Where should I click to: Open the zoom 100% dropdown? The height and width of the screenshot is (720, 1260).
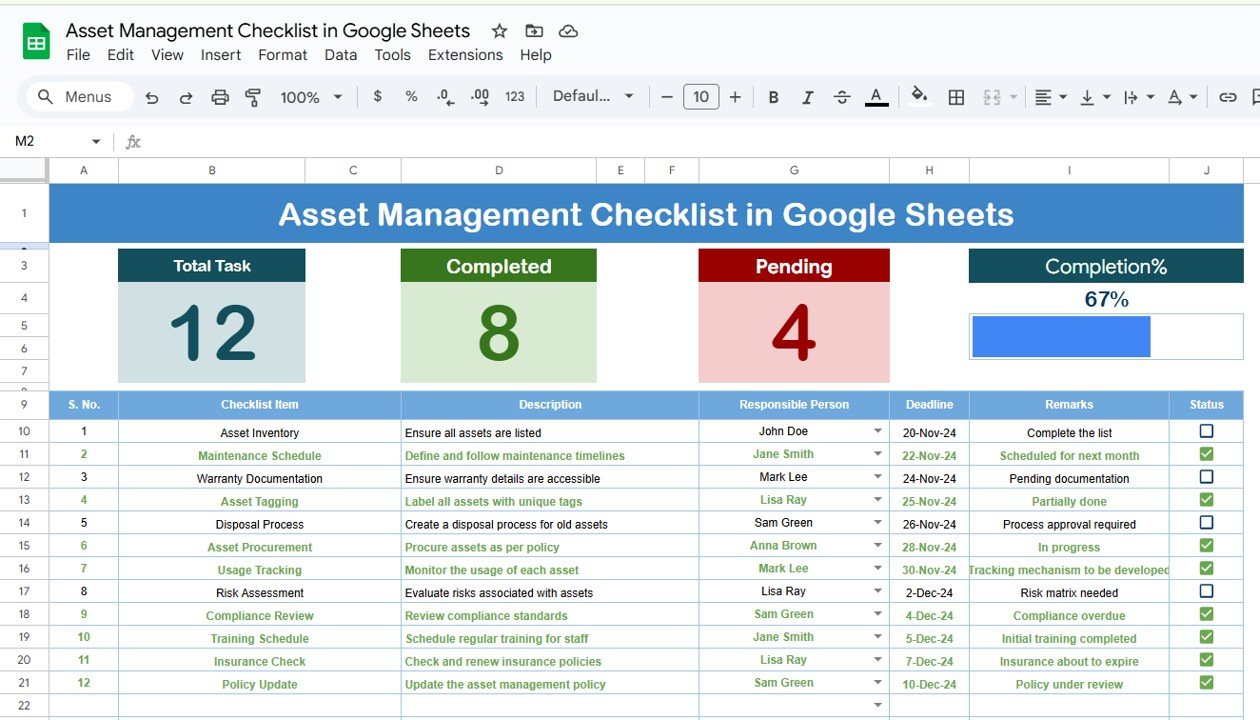point(312,97)
